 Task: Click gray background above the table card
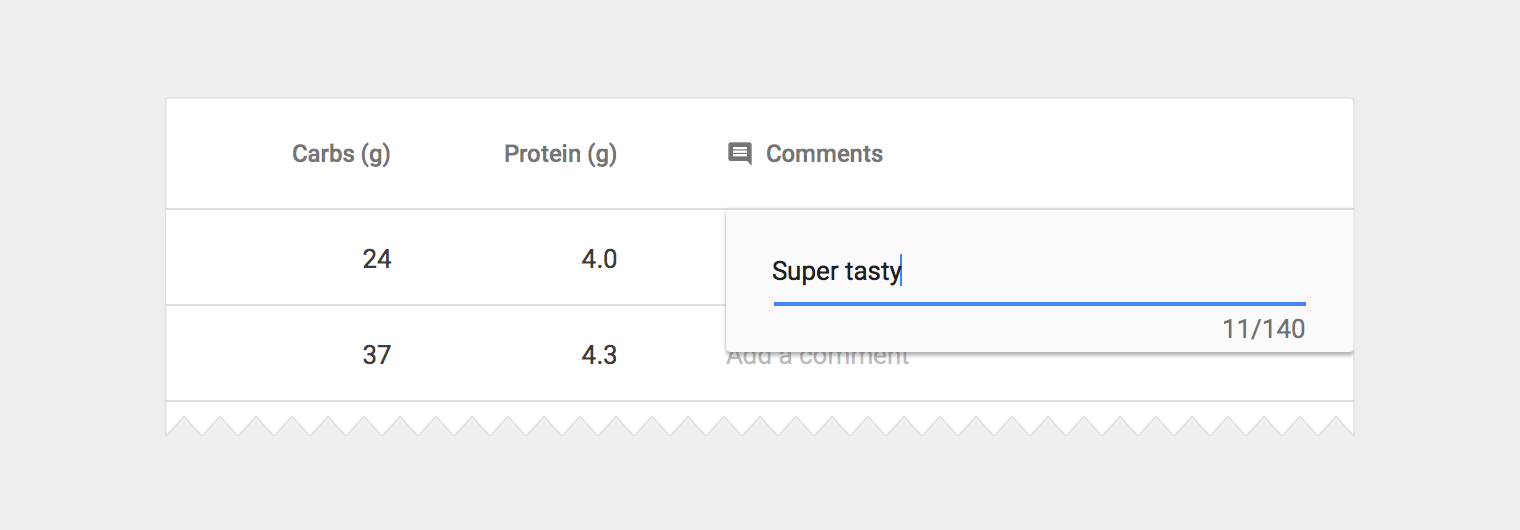760,50
